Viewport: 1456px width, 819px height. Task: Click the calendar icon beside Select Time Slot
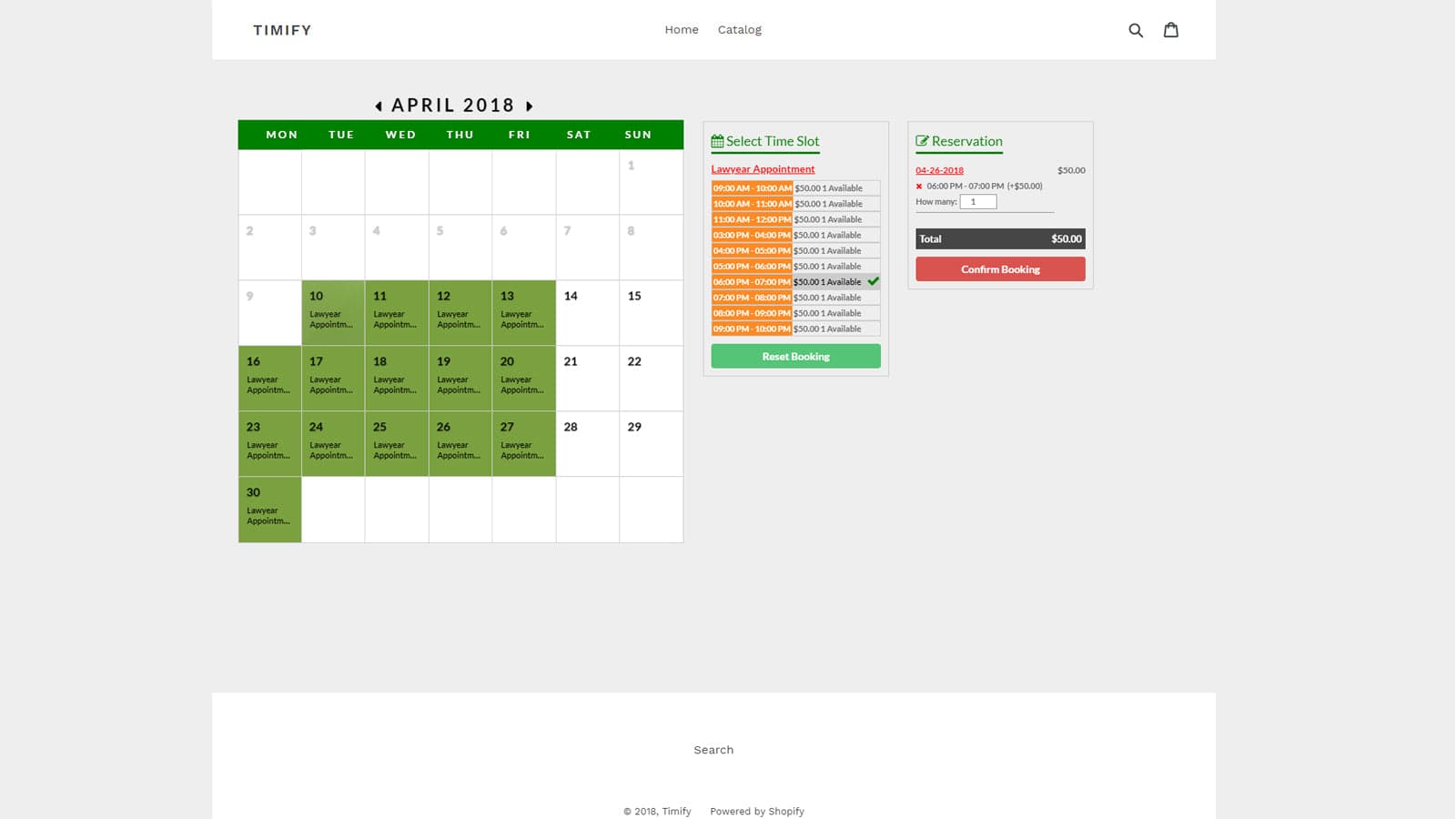(x=718, y=140)
